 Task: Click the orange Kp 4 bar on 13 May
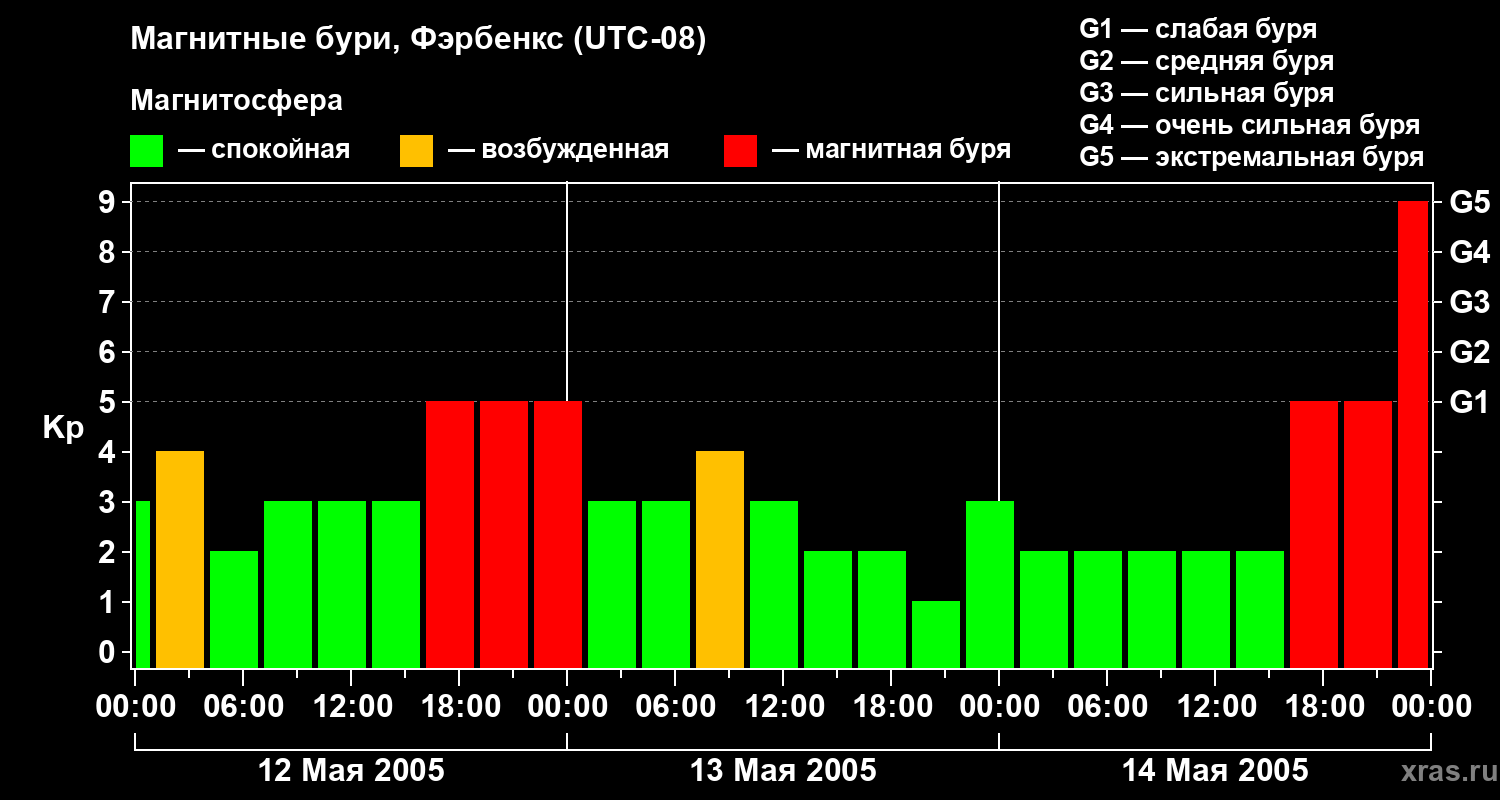point(720,560)
